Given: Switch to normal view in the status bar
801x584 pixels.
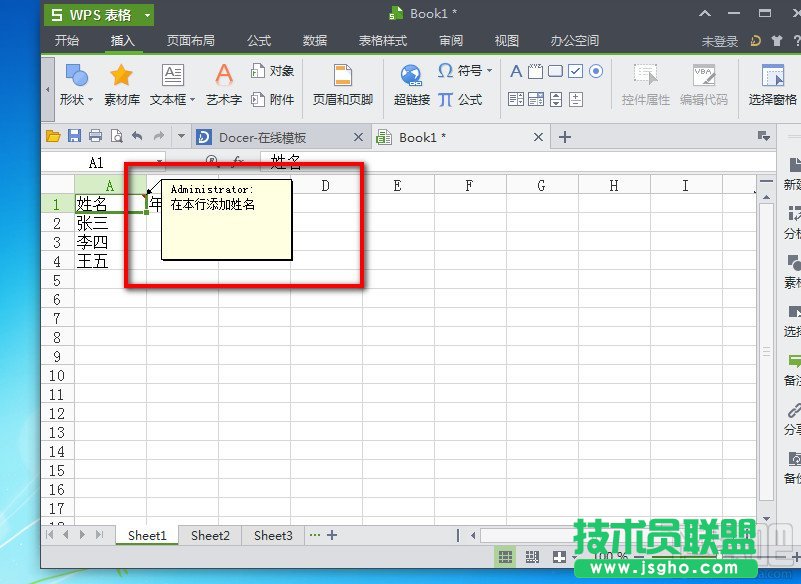Looking at the screenshot, I should (x=507, y=557).
